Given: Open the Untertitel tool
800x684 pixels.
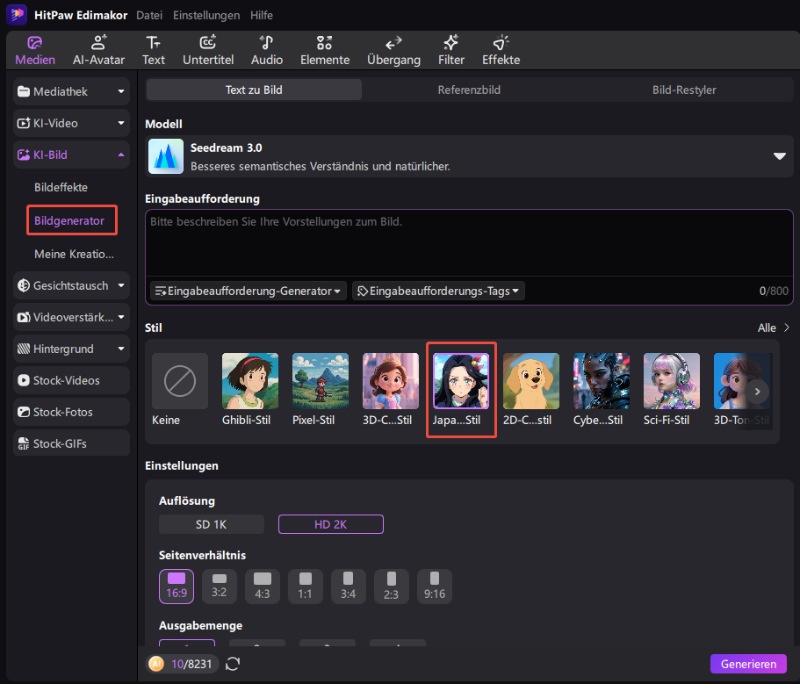Looking at the screenshot, I should pyautogui.click(x=208, y=50).
